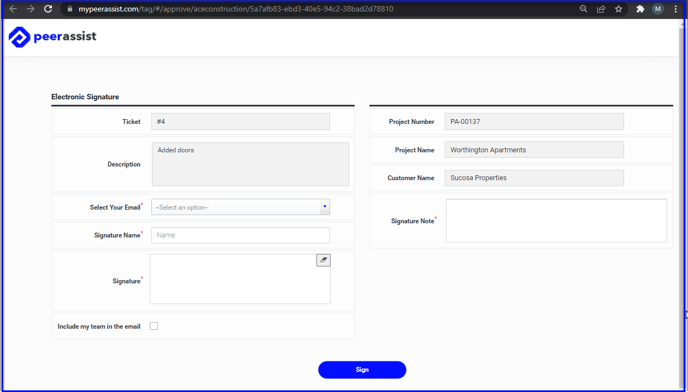Image resolution: width=688 pixels, height=392 pixels.
Task: Clear signature with the eraser icon
Action: pos(323,260)
